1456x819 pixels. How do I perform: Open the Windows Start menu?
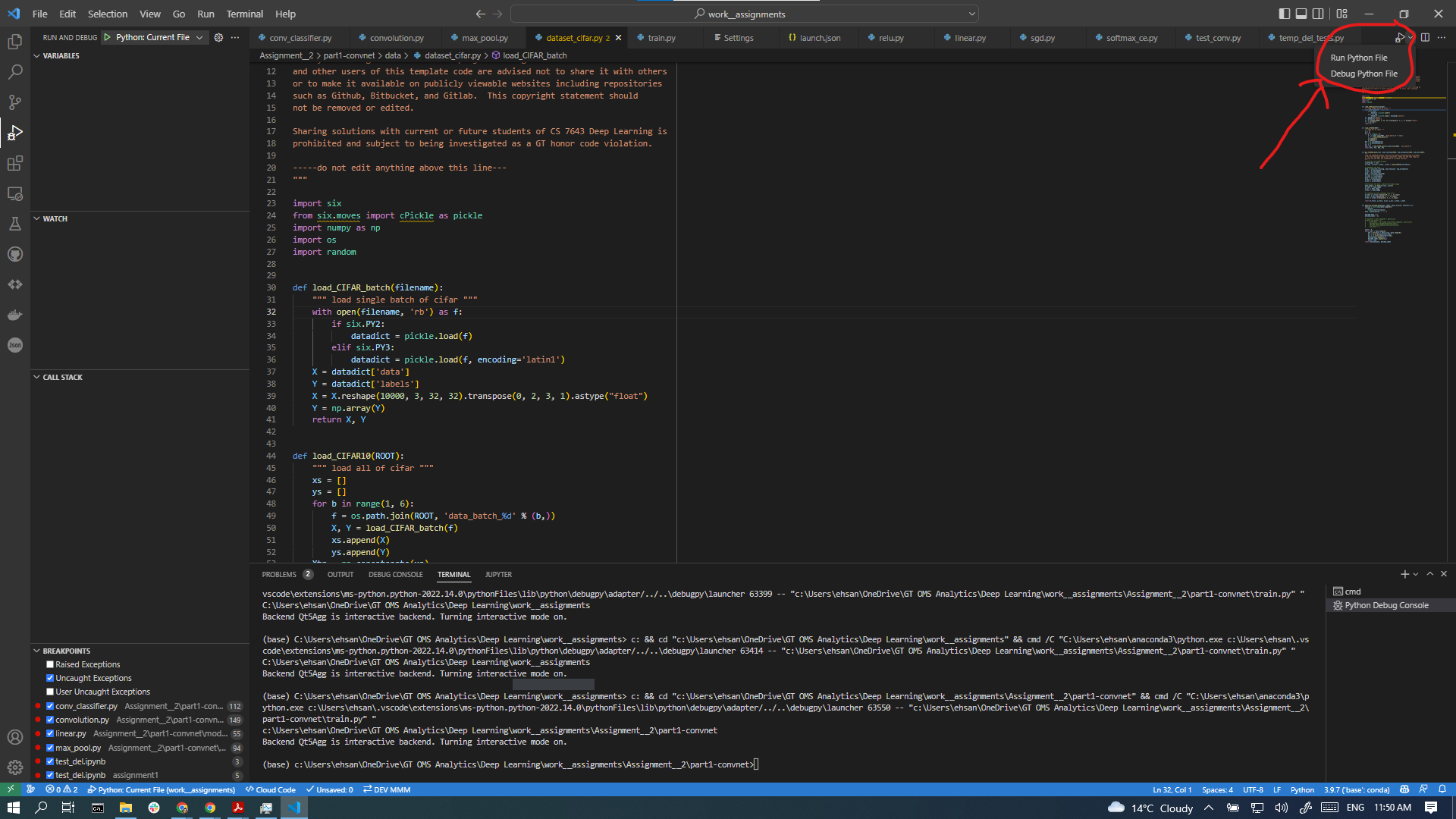(13, 808)
